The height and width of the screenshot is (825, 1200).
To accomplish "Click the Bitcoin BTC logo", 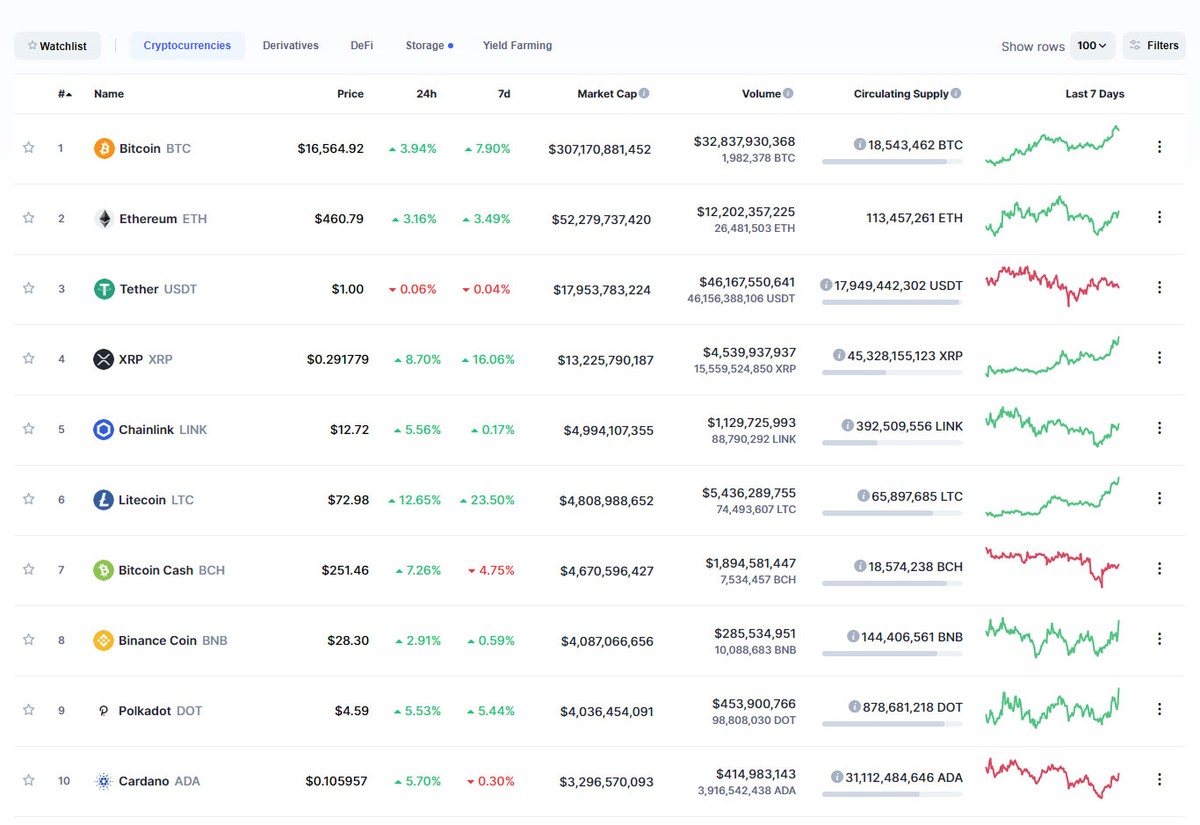I will 103,148.
